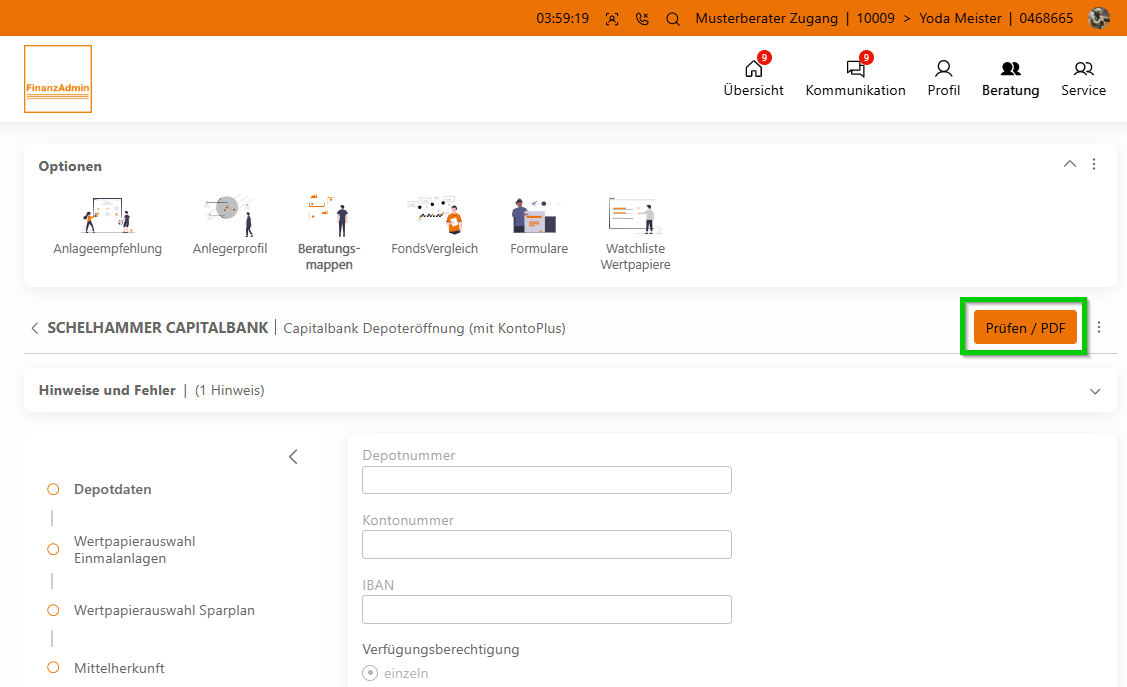Image resolution: width=1127 pixels, height=687 pixels.
Task: Open the Formulare option icon
Action: (538, 215)
